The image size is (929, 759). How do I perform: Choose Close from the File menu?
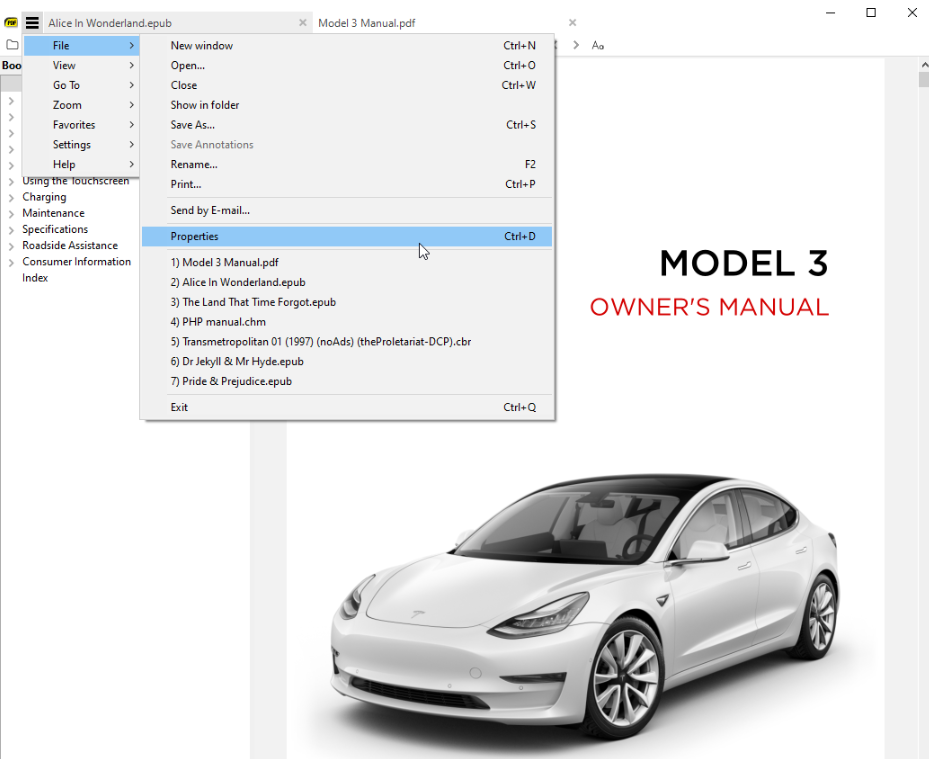(347, 85)
